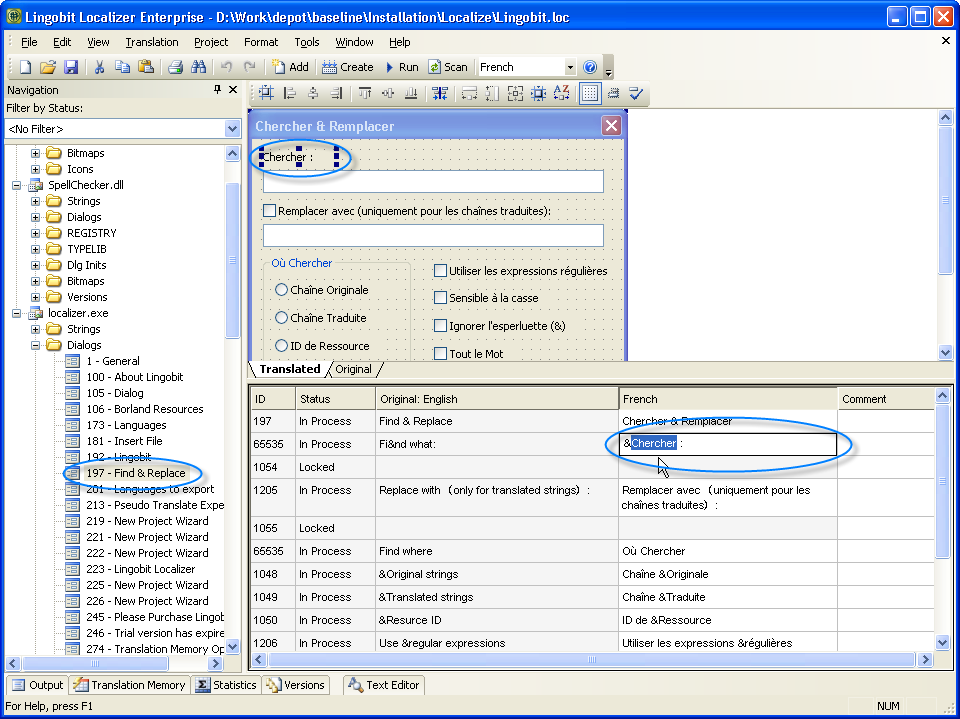Align selected controls to the top

(365, 93)
